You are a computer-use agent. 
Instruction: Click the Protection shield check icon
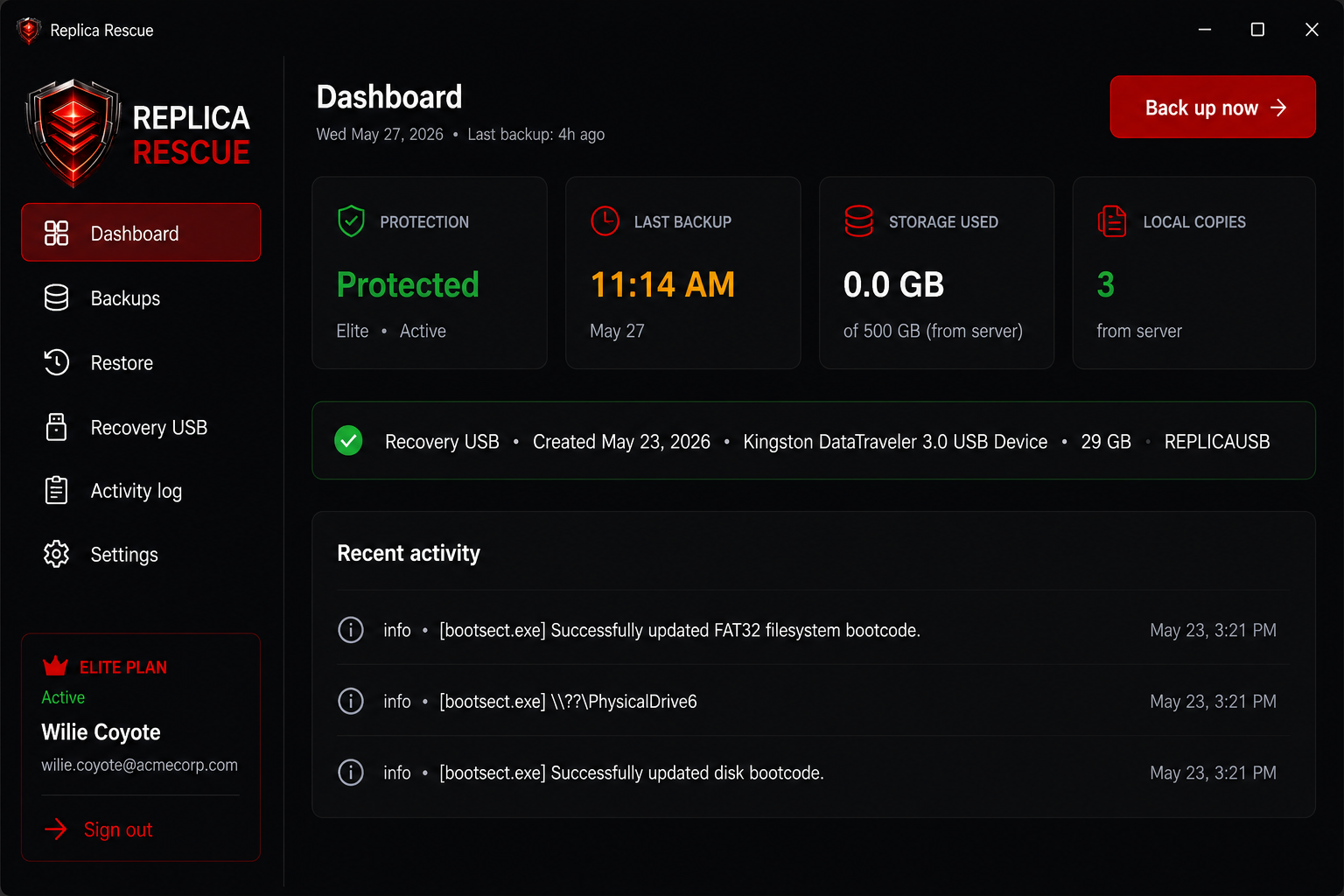coord(351,221)
